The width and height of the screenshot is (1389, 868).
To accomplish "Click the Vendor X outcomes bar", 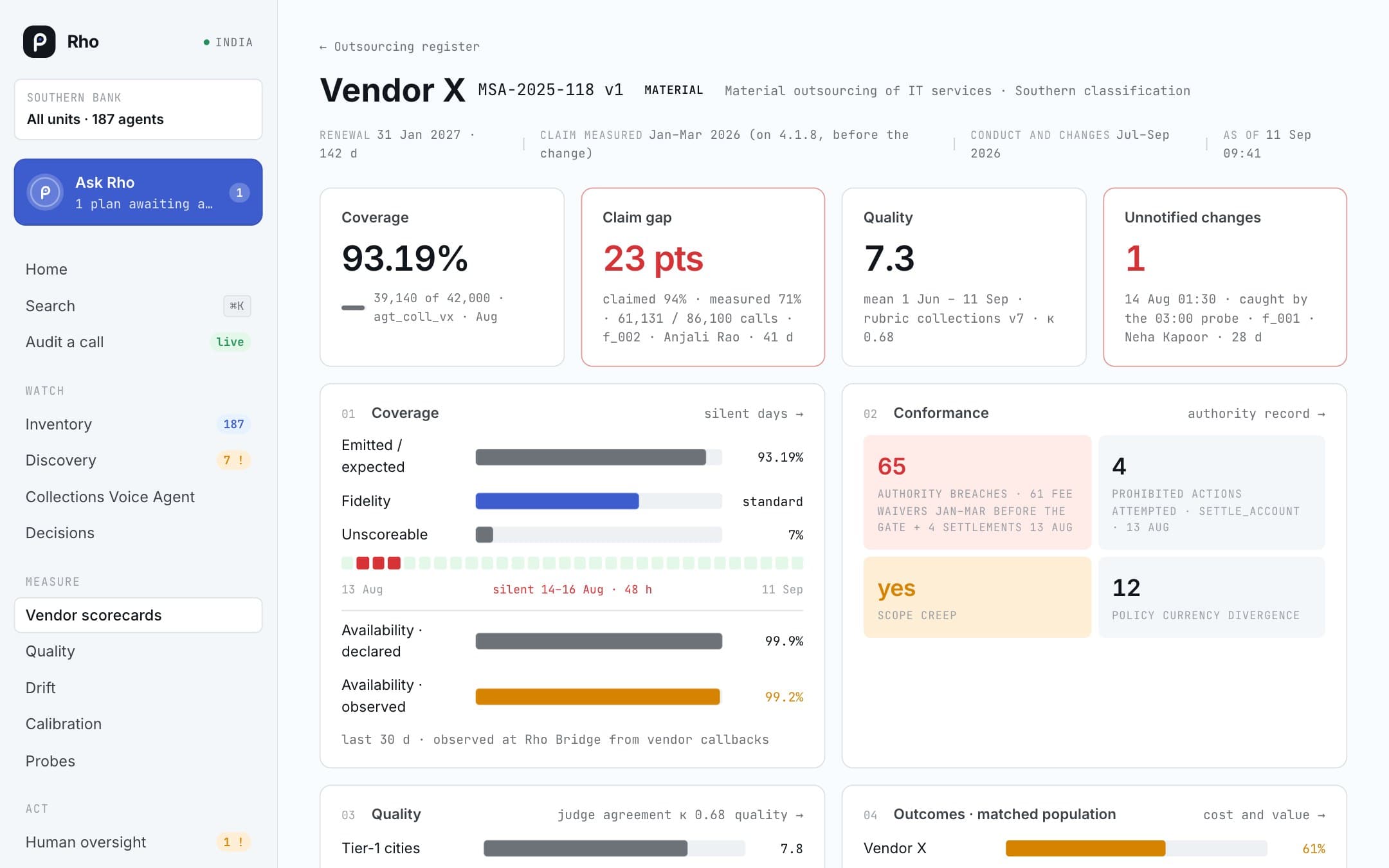I will (1136, 848).
